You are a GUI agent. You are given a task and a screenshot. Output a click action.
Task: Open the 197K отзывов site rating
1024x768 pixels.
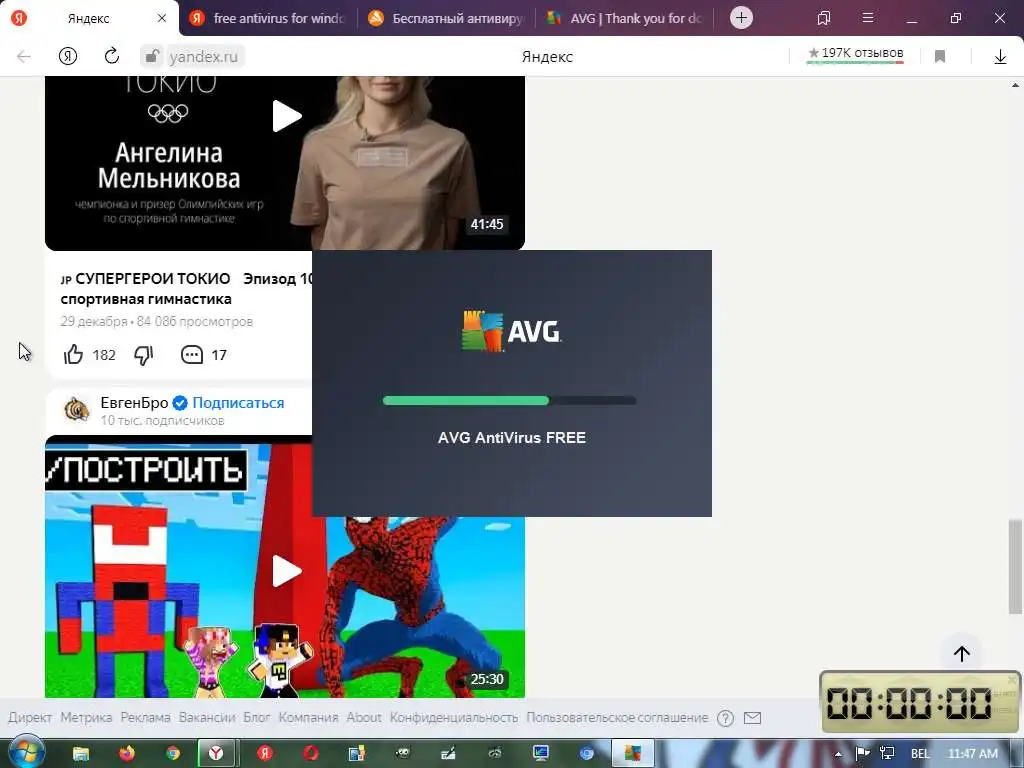pos(856,54)
